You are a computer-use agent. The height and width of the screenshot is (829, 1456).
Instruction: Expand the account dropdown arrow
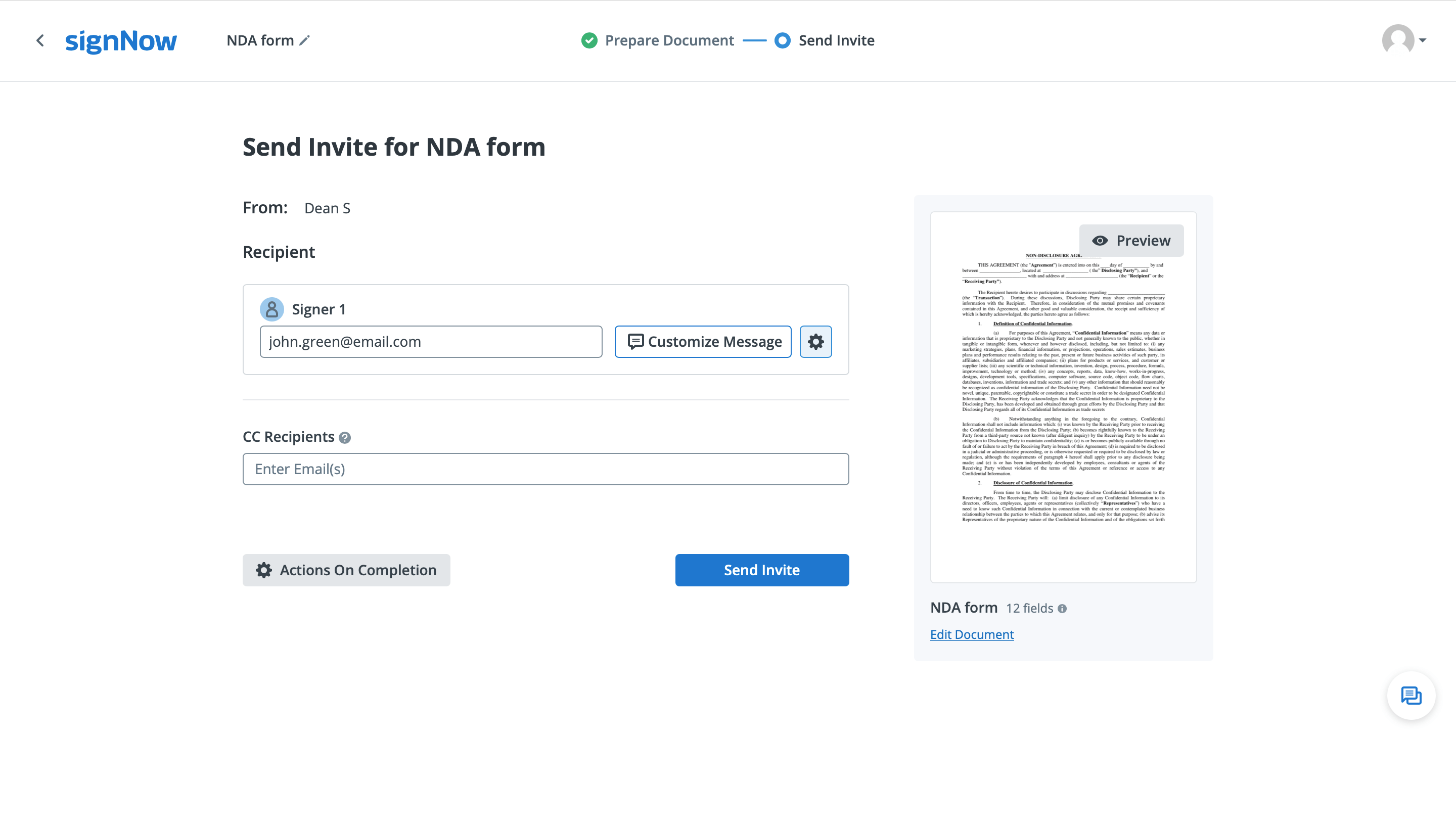pyautogui.click(x=1423, y=40)
